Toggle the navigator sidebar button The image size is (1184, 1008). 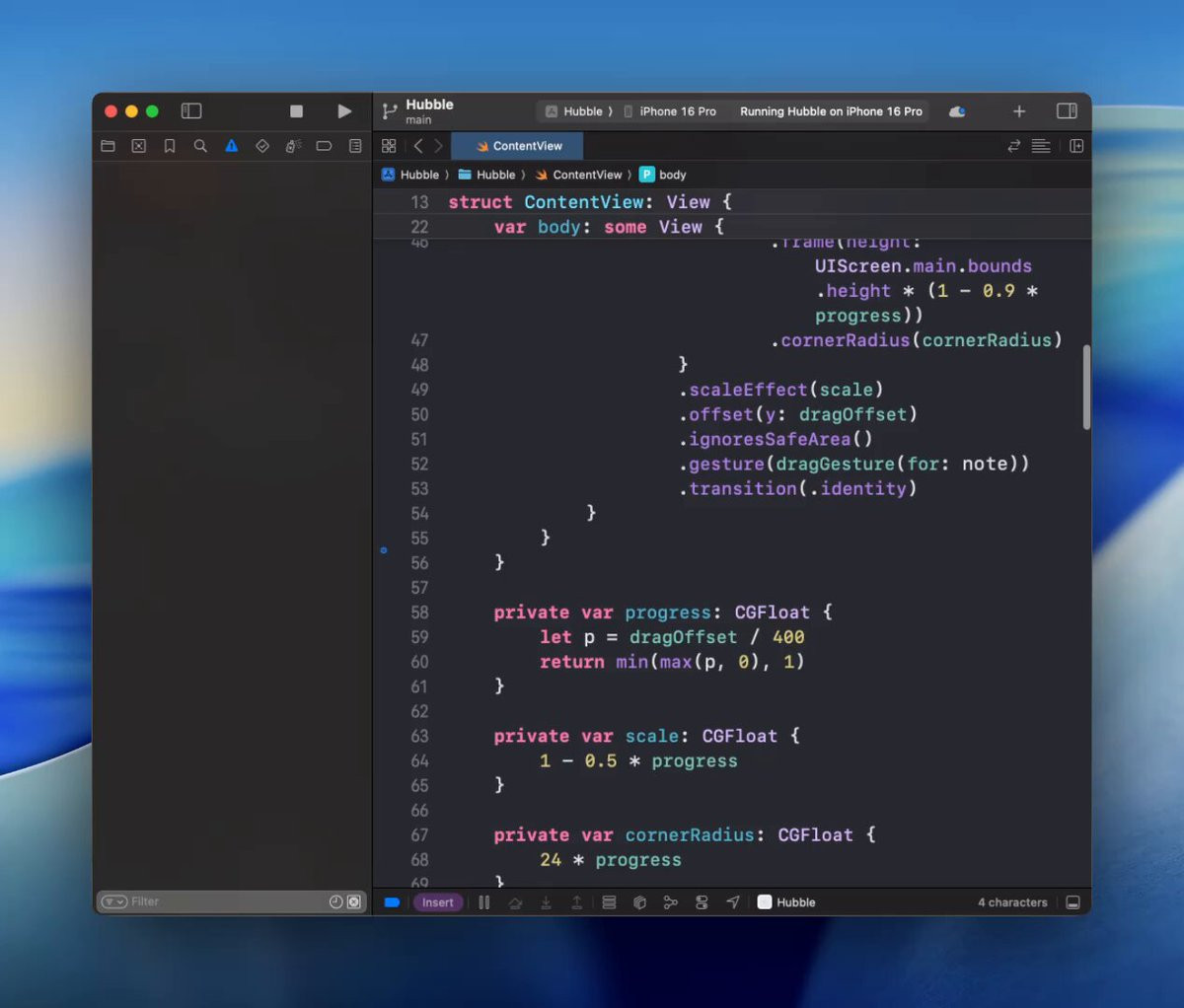pos(191,111)
